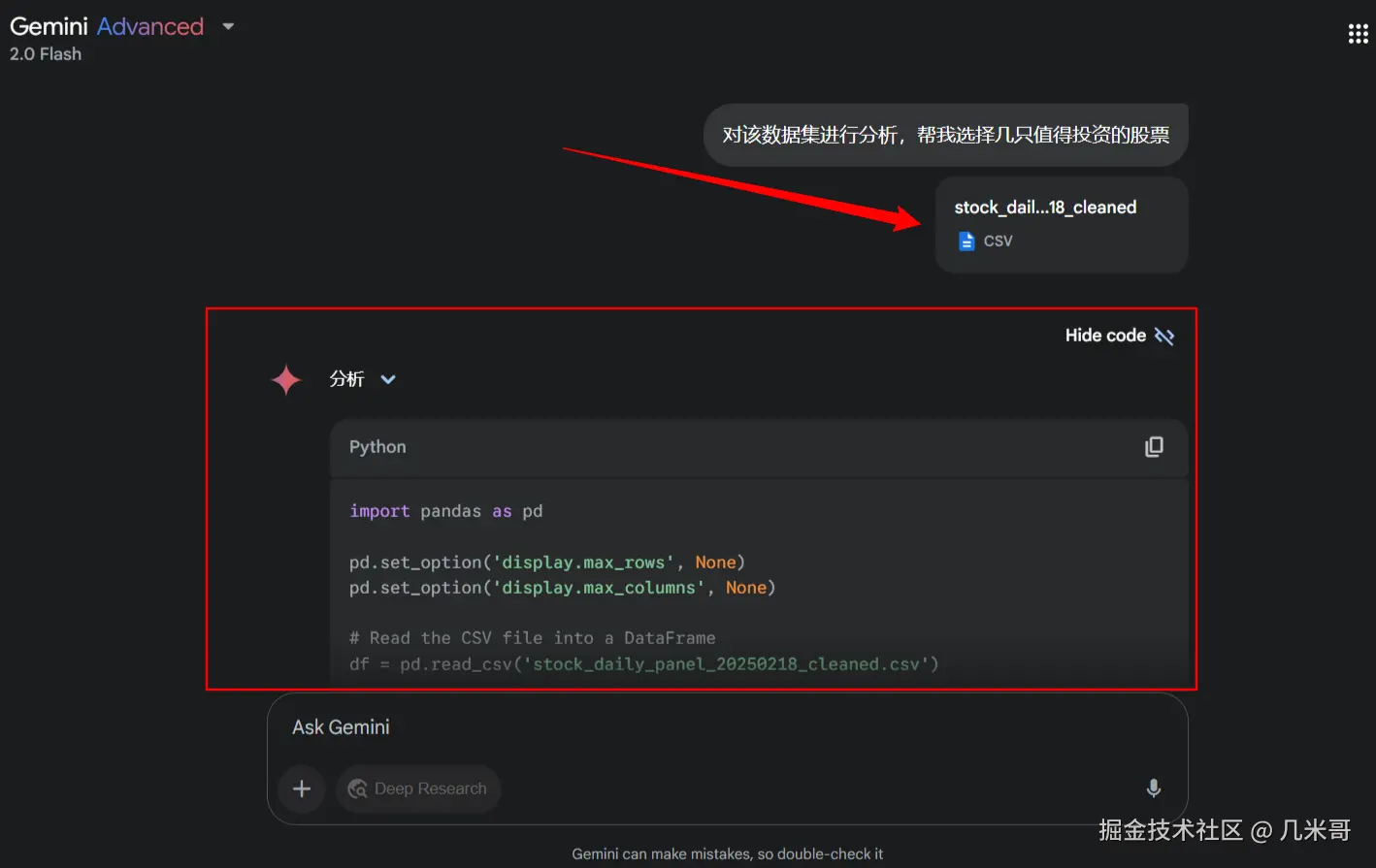Image resolution: width=1376 pixels, height=868 pixels.
Task: Open the stock_dail...18_cleaned attachment
Action: (1062, 224)
